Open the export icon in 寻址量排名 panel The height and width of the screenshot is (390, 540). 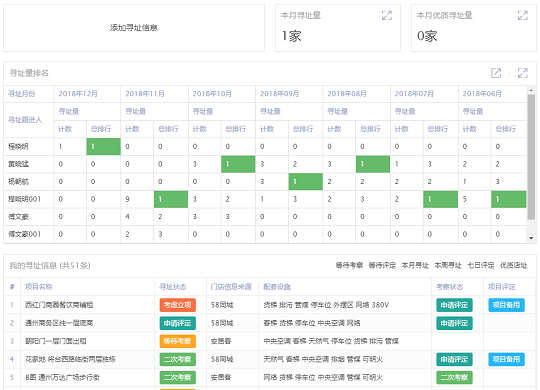496,73
